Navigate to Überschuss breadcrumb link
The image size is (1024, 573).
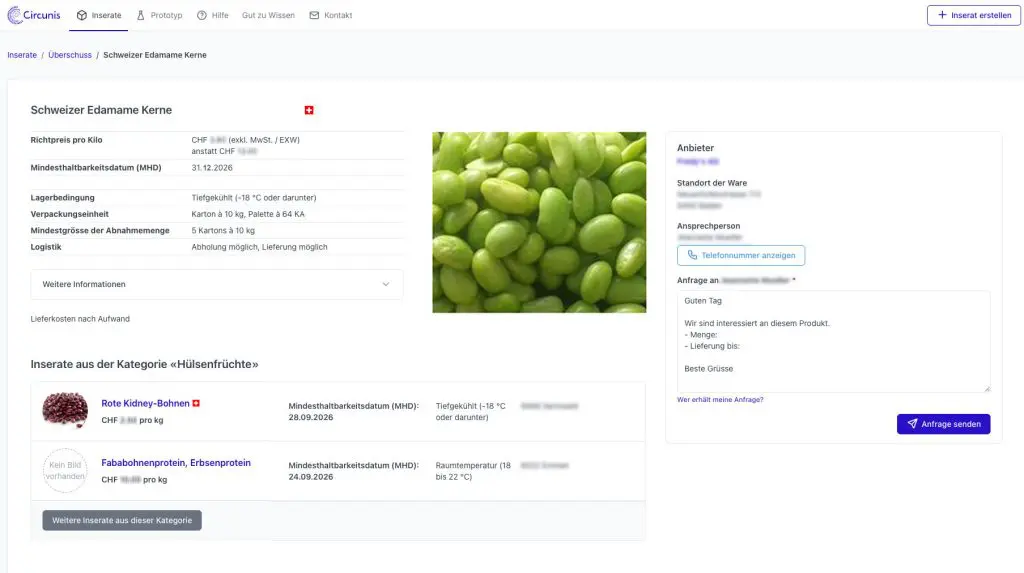point(70,55)
